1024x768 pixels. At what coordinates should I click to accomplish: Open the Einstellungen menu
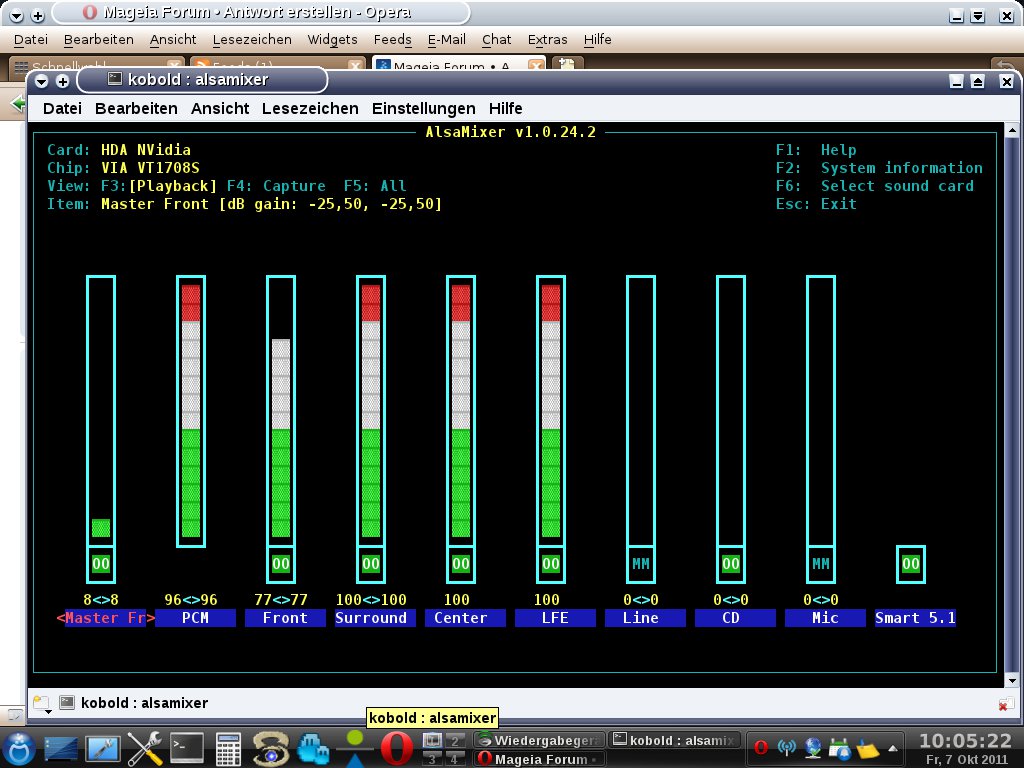[x=423, y=108]
